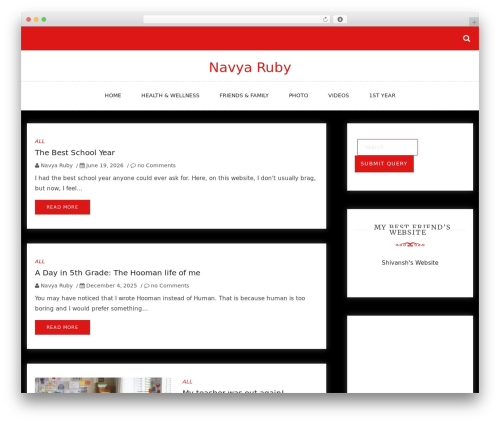Open The Best School Year post title
Image resolution: width=500 pixels, height=423 pixels.
(x=75, y=153)
